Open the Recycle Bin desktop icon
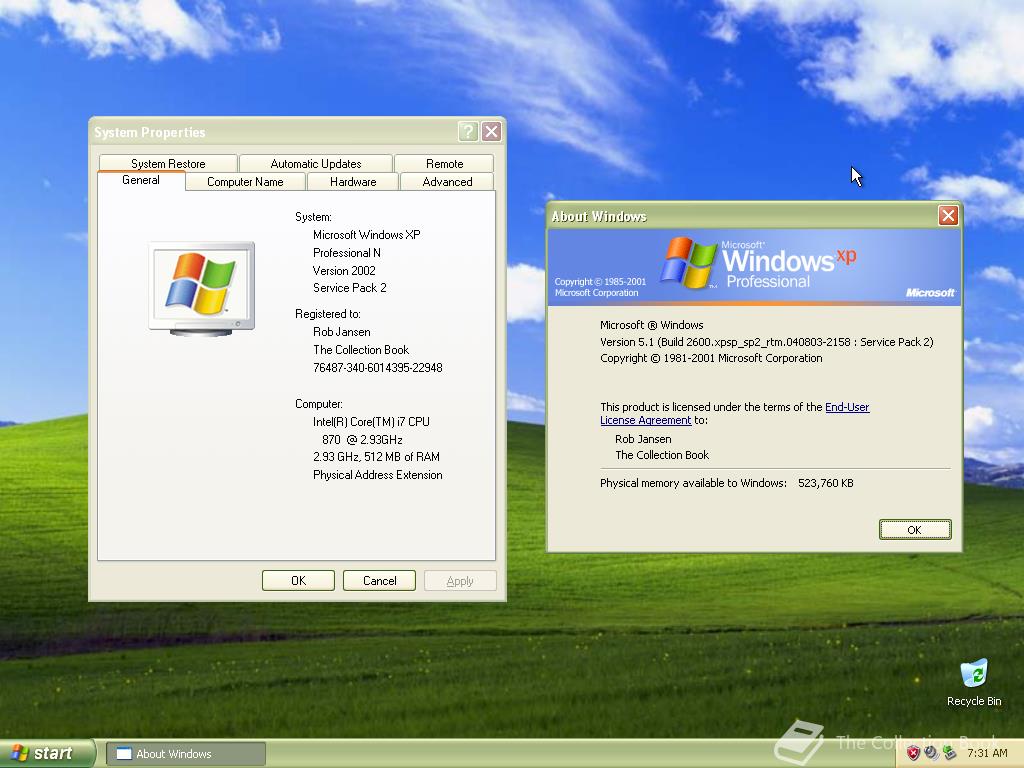 click(x=974, y=682)
